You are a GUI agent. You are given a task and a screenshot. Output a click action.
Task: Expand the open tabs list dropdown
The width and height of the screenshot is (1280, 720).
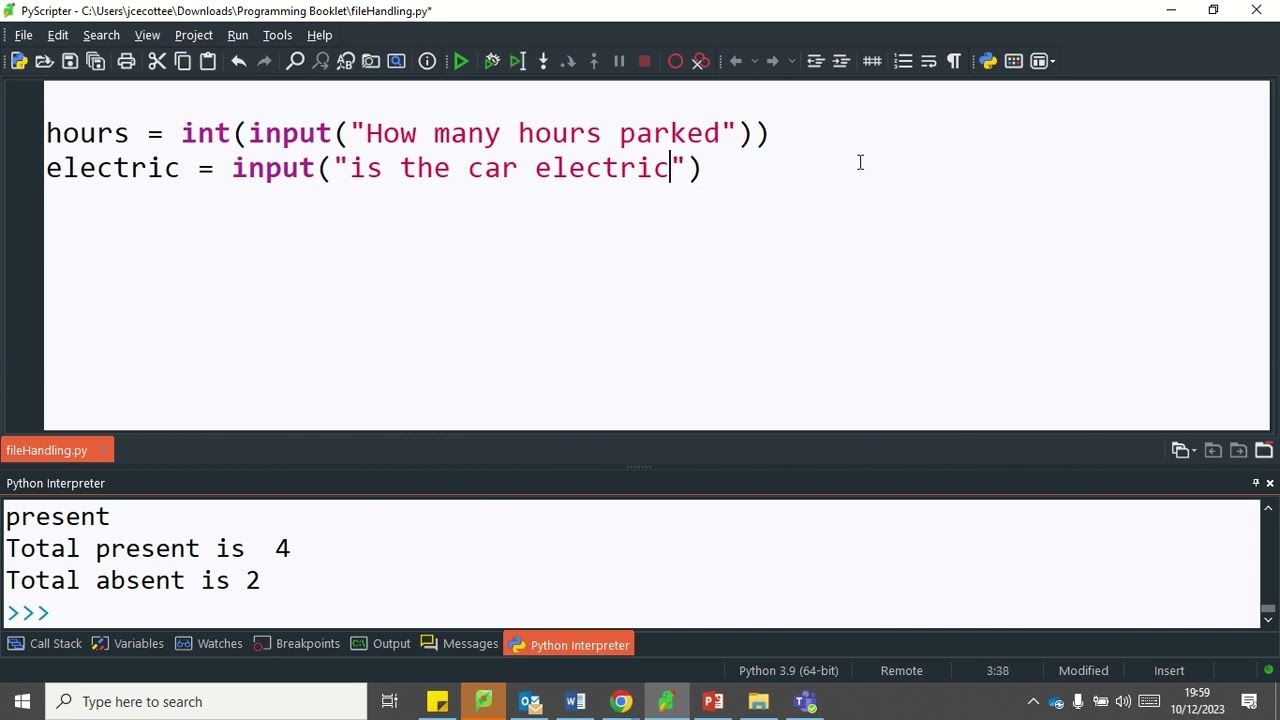(x=1183, y=450)
